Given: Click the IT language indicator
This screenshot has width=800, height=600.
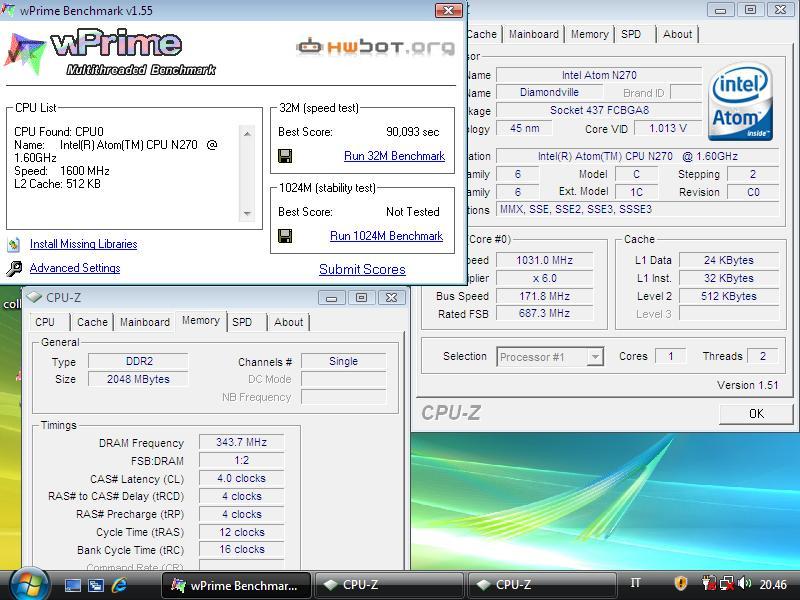Looking at the screenshot, I should [x=635, y=583].
